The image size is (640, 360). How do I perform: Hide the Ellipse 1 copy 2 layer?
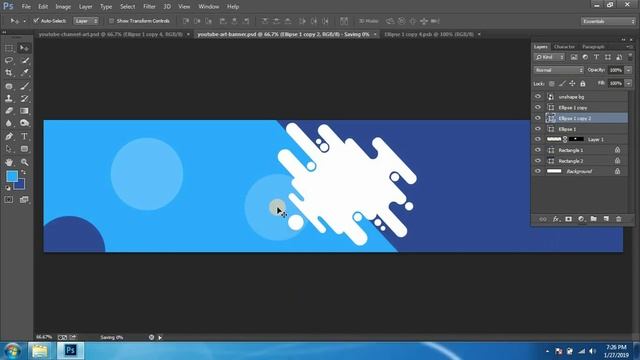coord(538,118)
